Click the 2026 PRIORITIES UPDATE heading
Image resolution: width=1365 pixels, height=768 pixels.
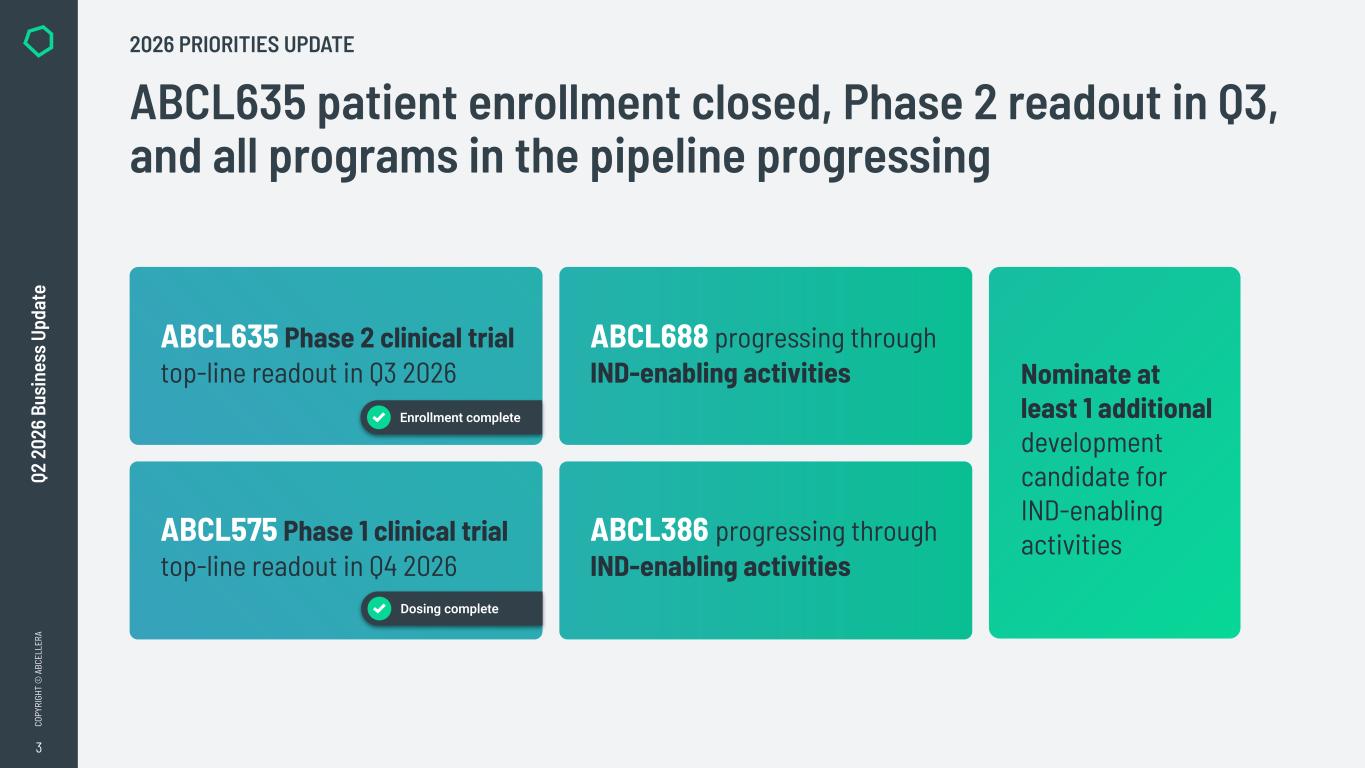(242, 45)
